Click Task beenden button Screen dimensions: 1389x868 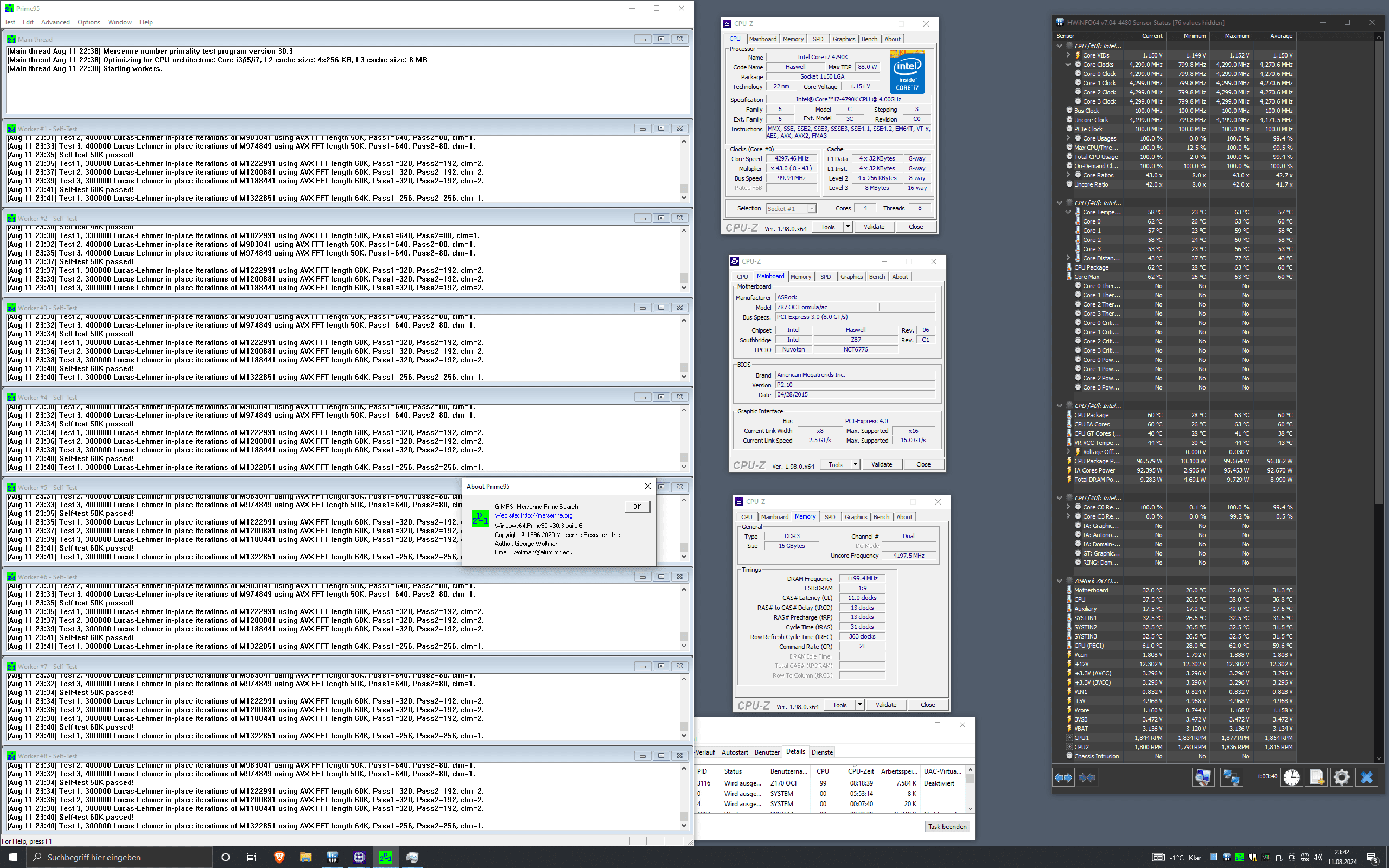click(947, 827)
